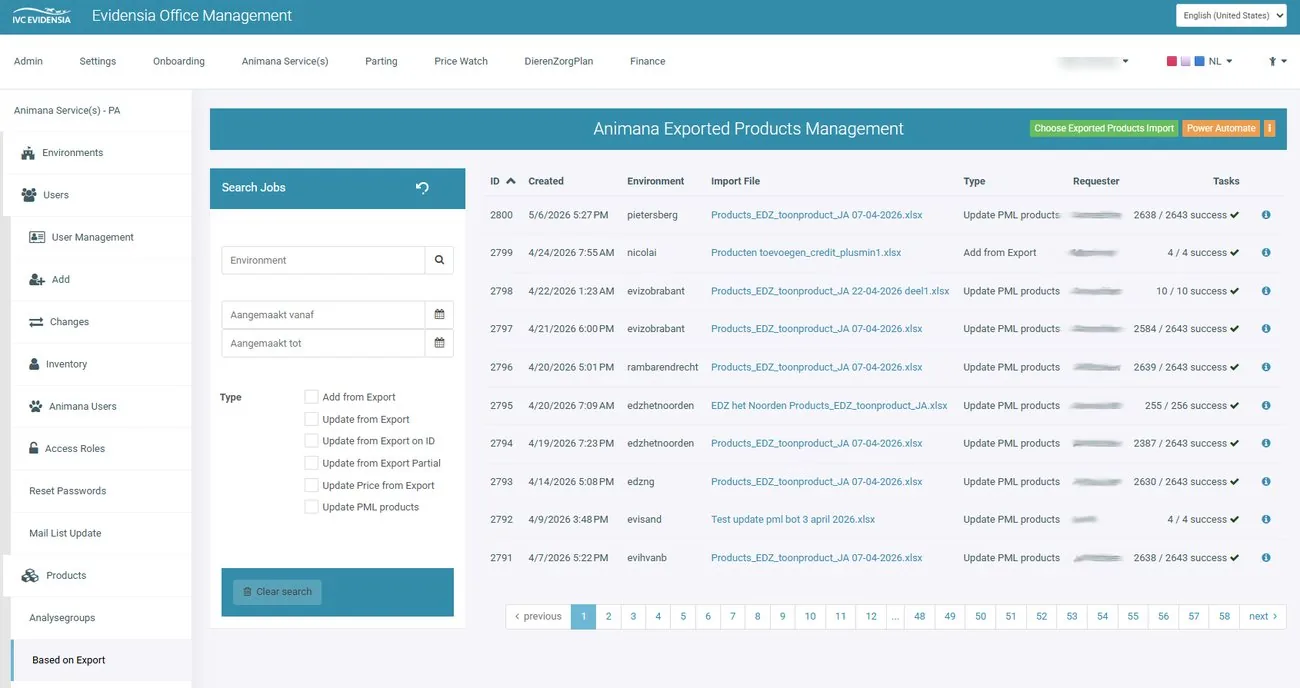This screenshot has width=1300, height=688.
Task: Open the person icon dropdown menu
Action: [x=1276, y=61]
